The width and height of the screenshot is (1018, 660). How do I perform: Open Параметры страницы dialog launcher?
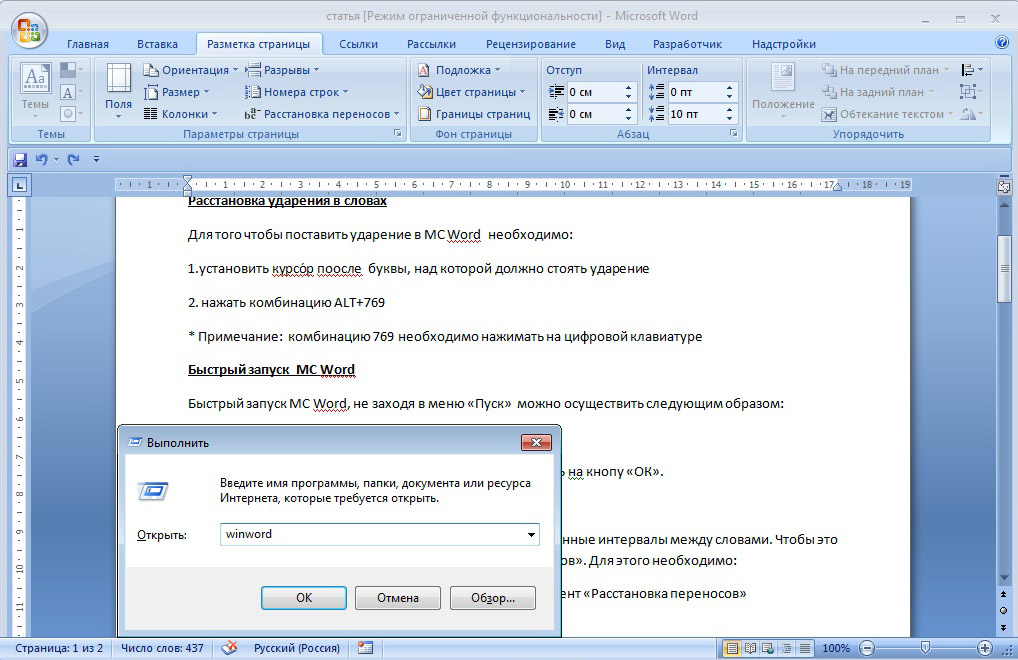coord(397,133)
